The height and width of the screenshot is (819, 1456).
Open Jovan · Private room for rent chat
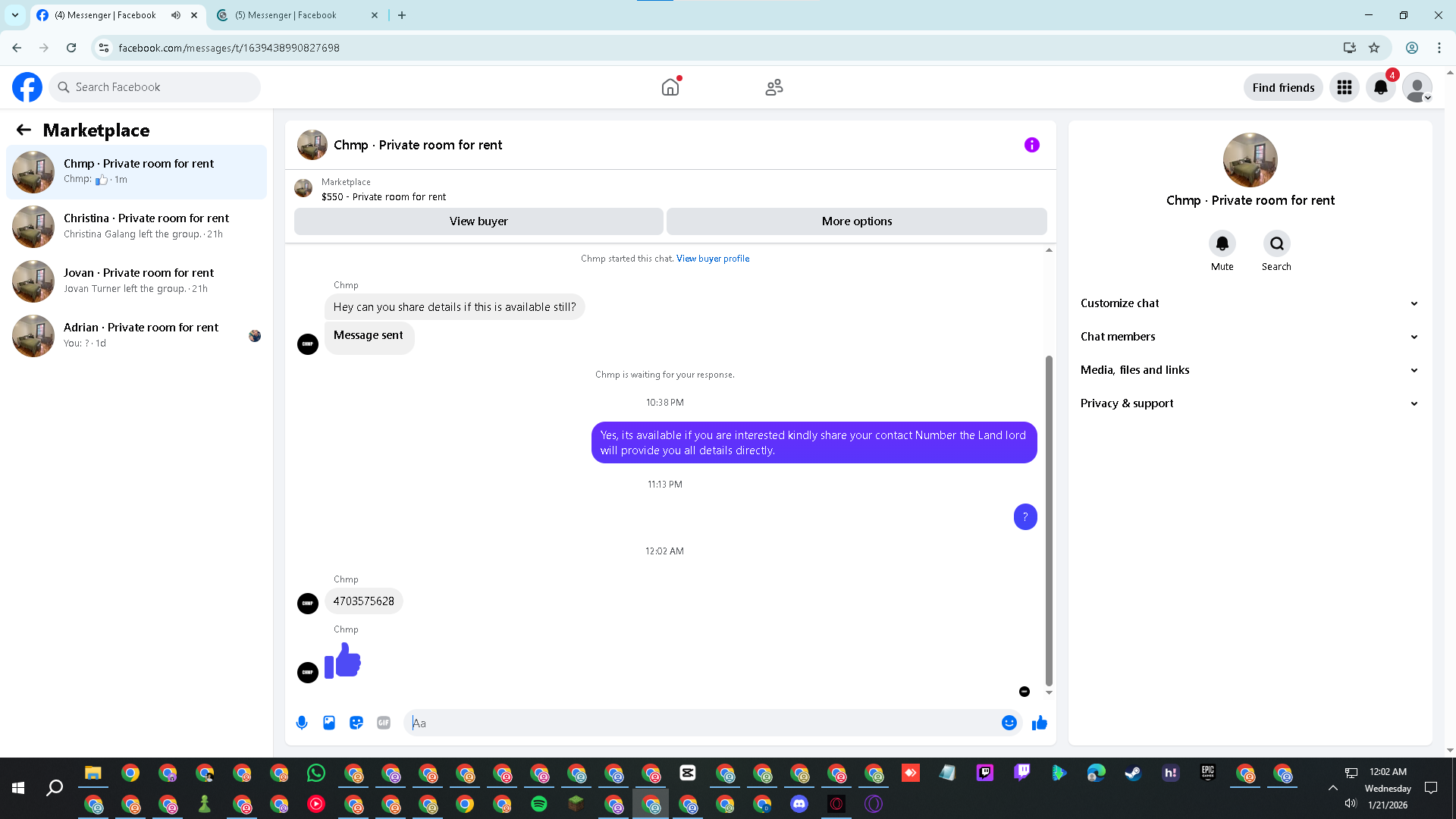click(136, 281)
